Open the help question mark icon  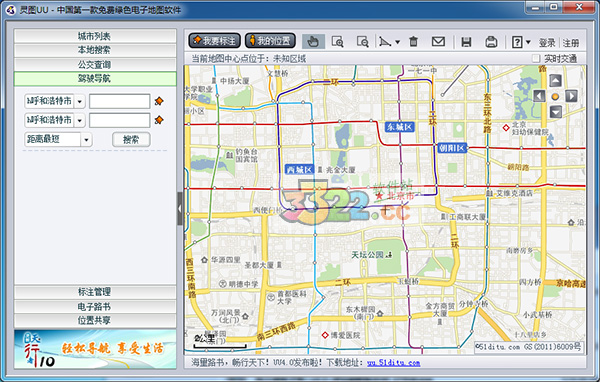click(517, 42)
